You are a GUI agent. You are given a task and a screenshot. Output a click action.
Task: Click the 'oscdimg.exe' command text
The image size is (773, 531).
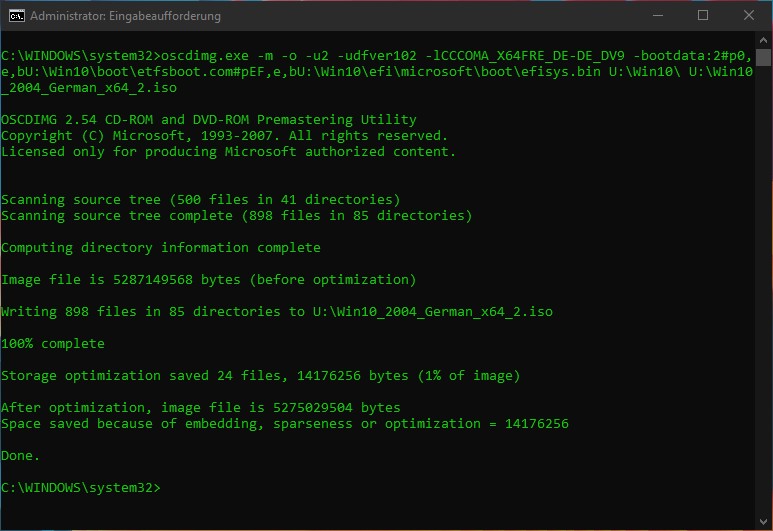tap(205, 56)
